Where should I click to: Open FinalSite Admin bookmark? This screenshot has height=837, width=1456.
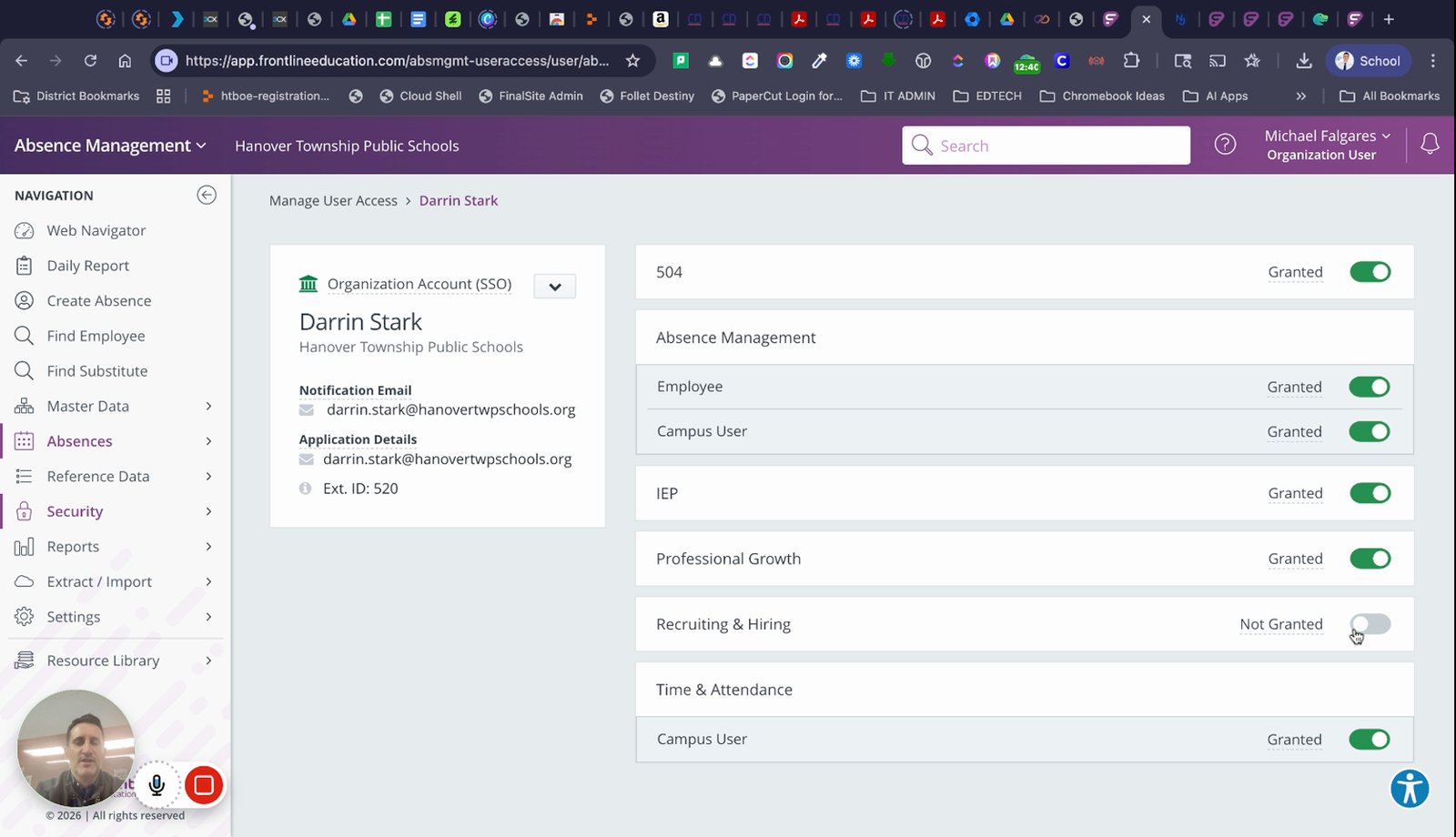(531, 96)
